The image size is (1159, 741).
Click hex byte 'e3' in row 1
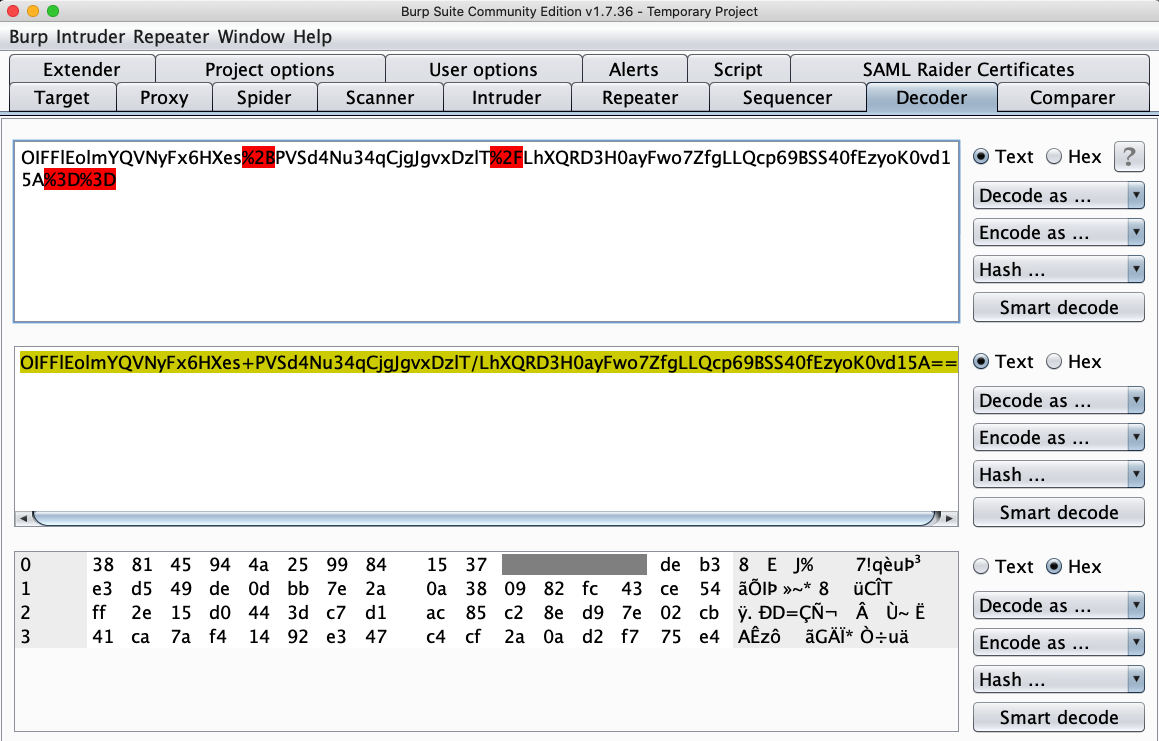[103, 589]
